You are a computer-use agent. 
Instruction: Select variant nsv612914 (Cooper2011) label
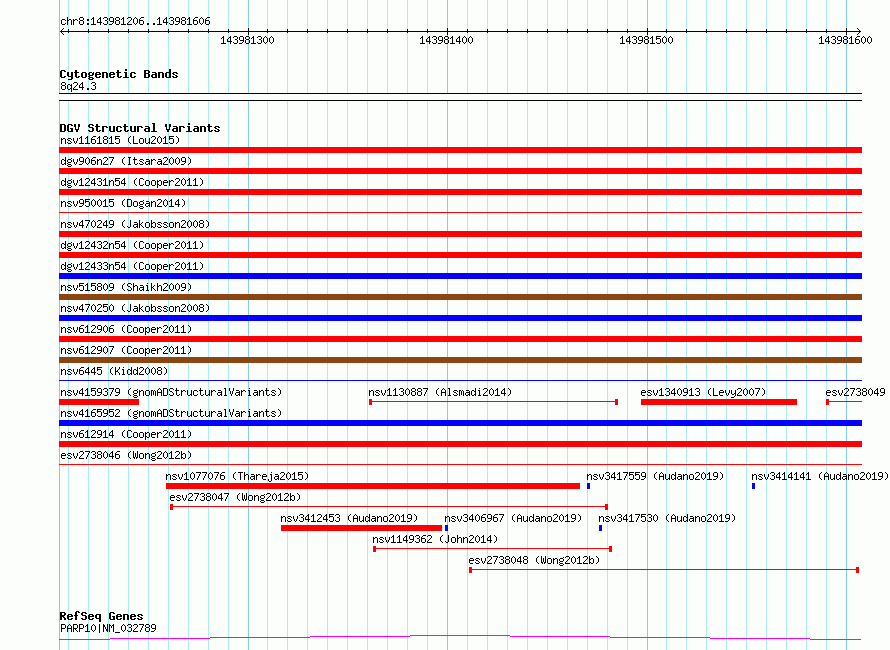point(126,434)
